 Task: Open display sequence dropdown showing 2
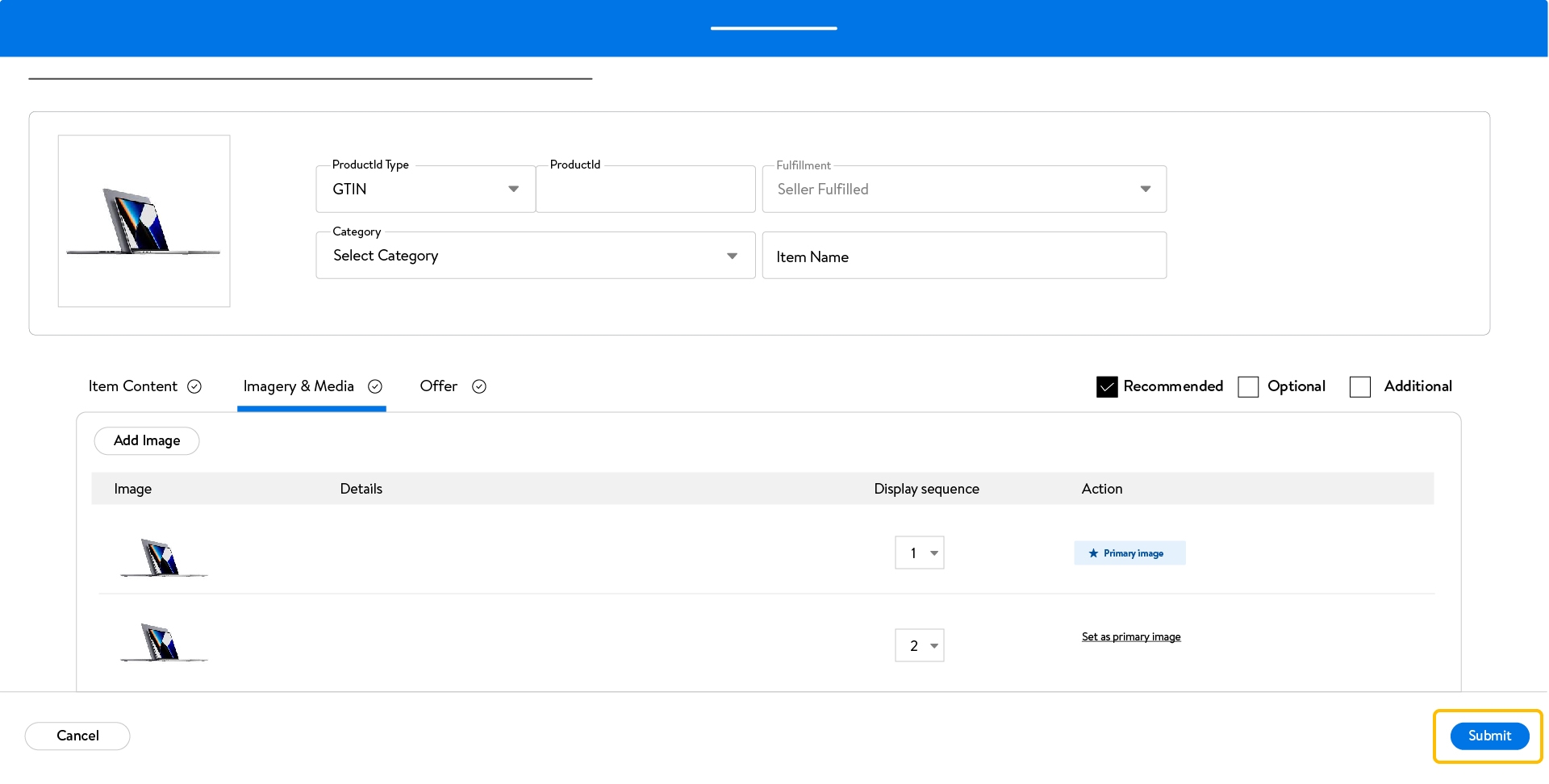tap(920, 646)
